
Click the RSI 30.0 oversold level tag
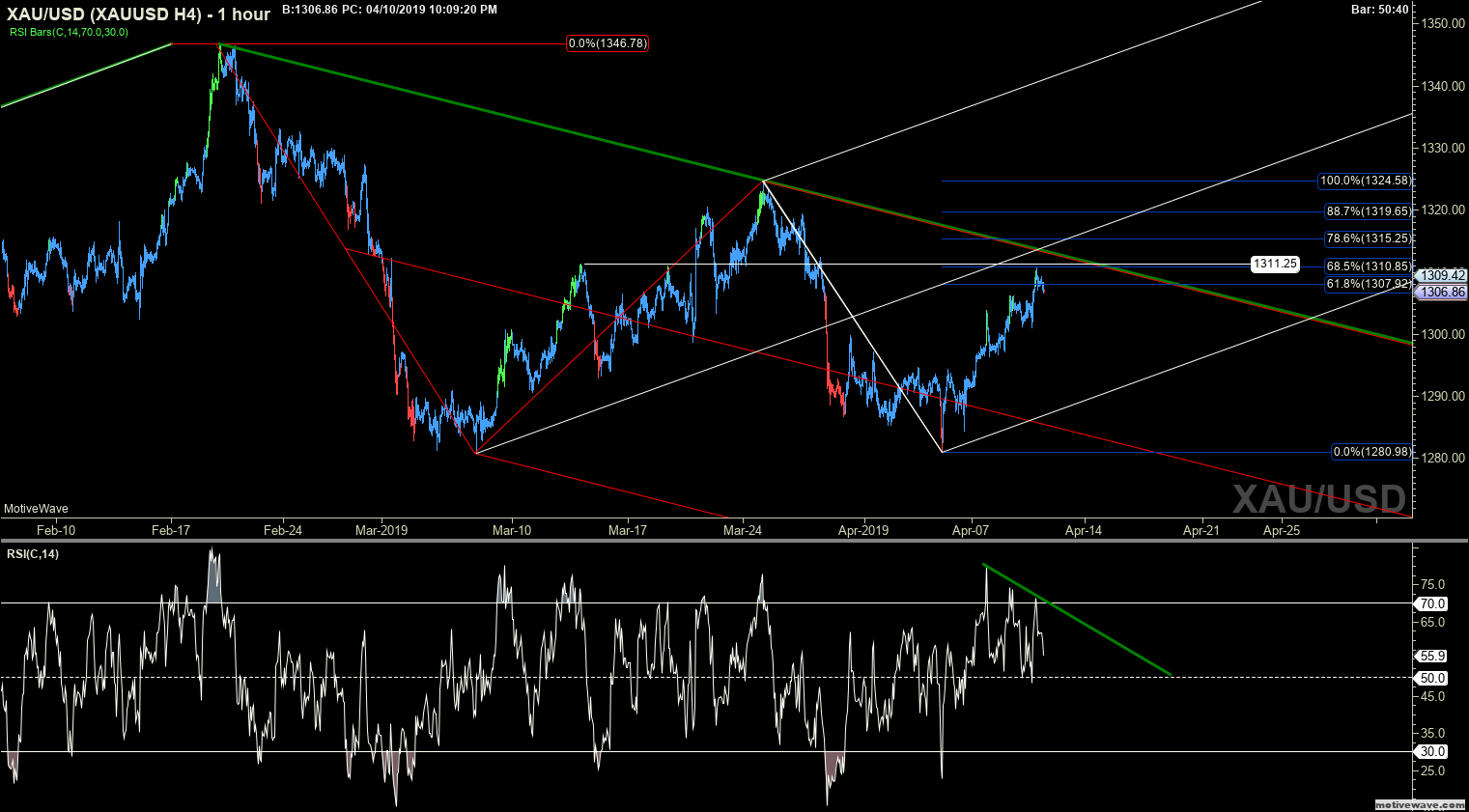[x=1431, y=751]
